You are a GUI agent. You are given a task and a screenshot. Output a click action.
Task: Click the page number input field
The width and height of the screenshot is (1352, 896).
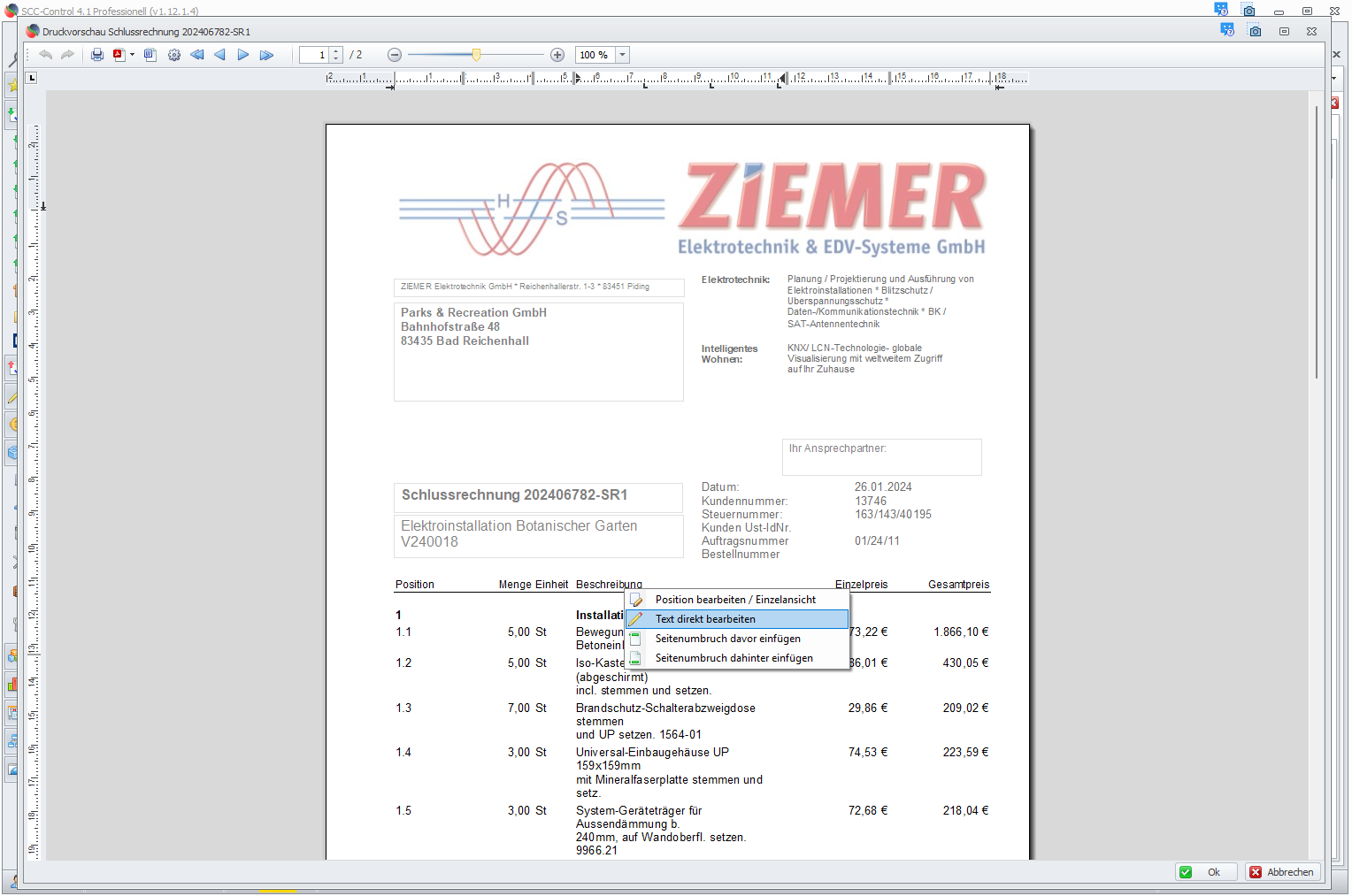click(314, 55)
